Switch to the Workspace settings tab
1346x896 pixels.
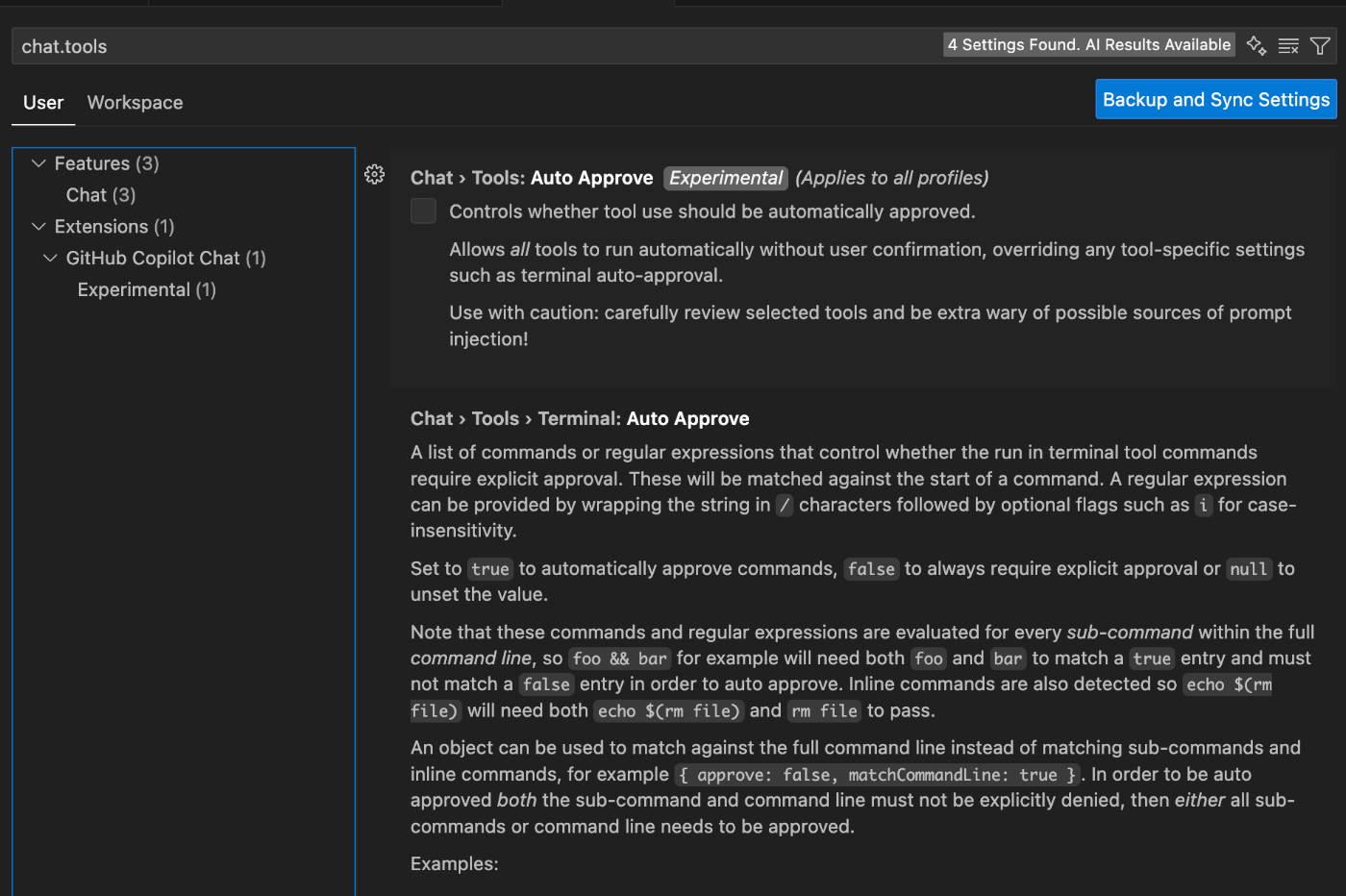(135, 103)
